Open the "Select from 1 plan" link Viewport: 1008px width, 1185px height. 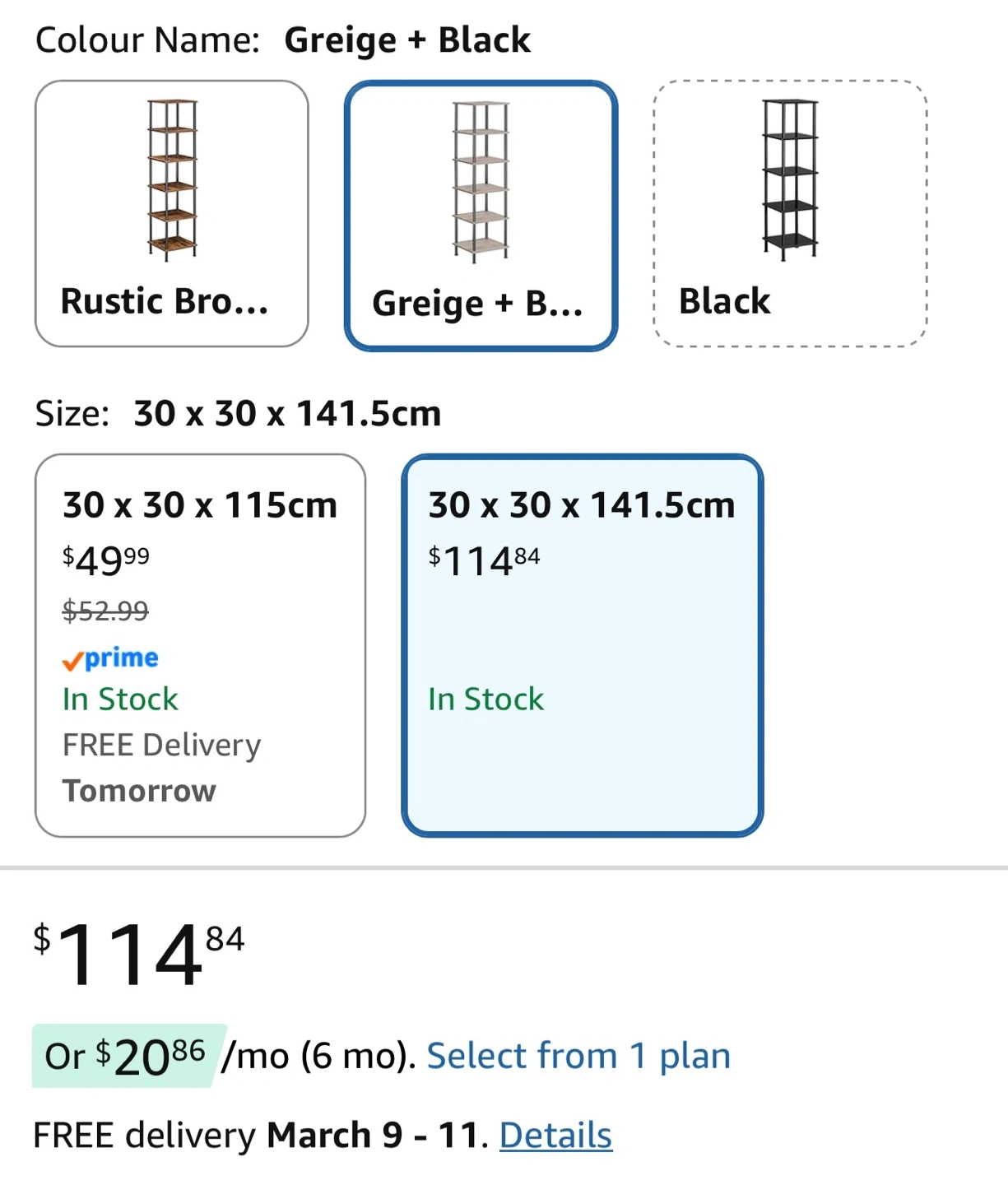[x=578, y=1056]
